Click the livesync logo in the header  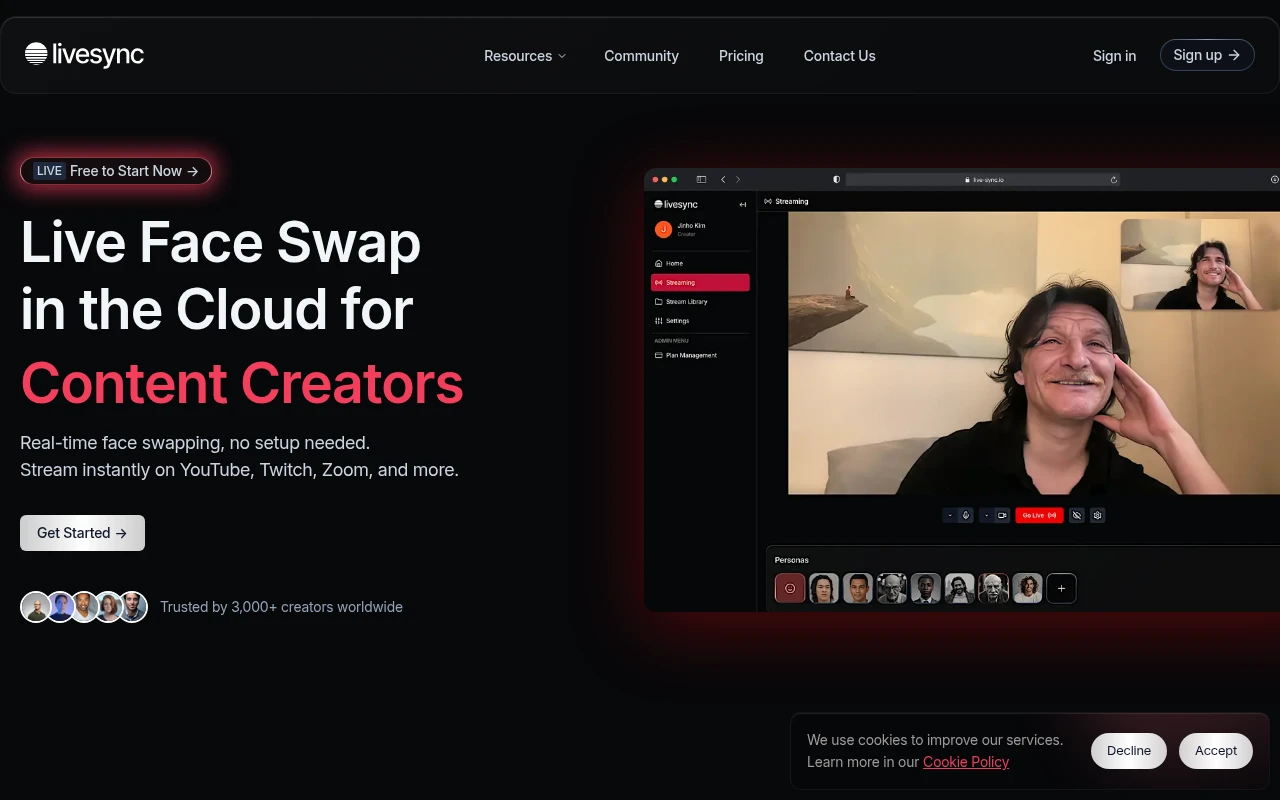click(x=85, y=55)
